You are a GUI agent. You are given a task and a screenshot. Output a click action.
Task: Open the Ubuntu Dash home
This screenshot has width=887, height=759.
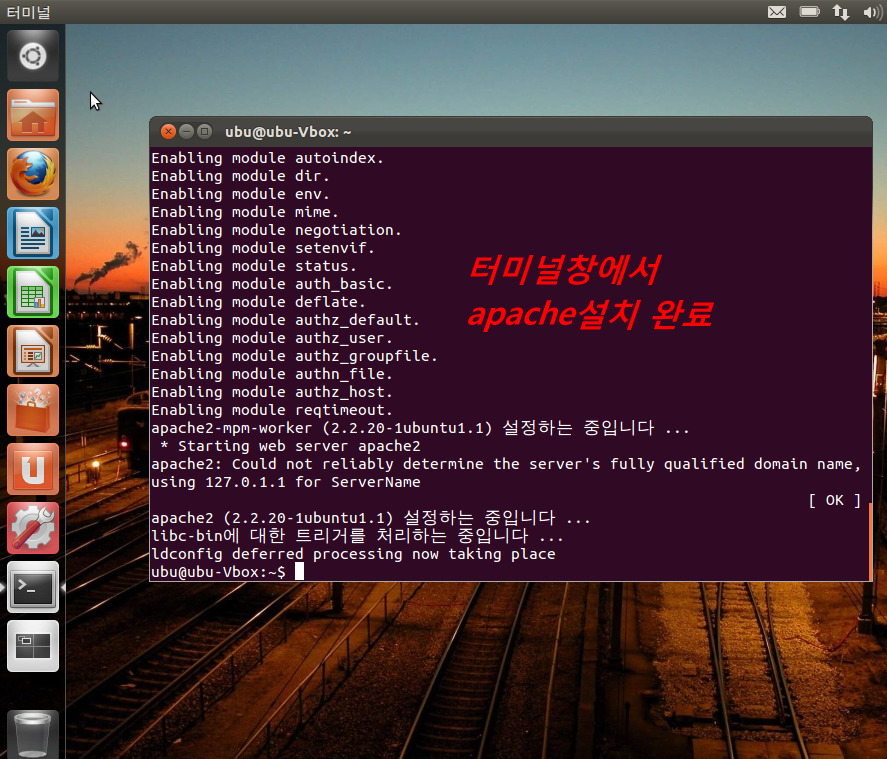pos(33,56)
